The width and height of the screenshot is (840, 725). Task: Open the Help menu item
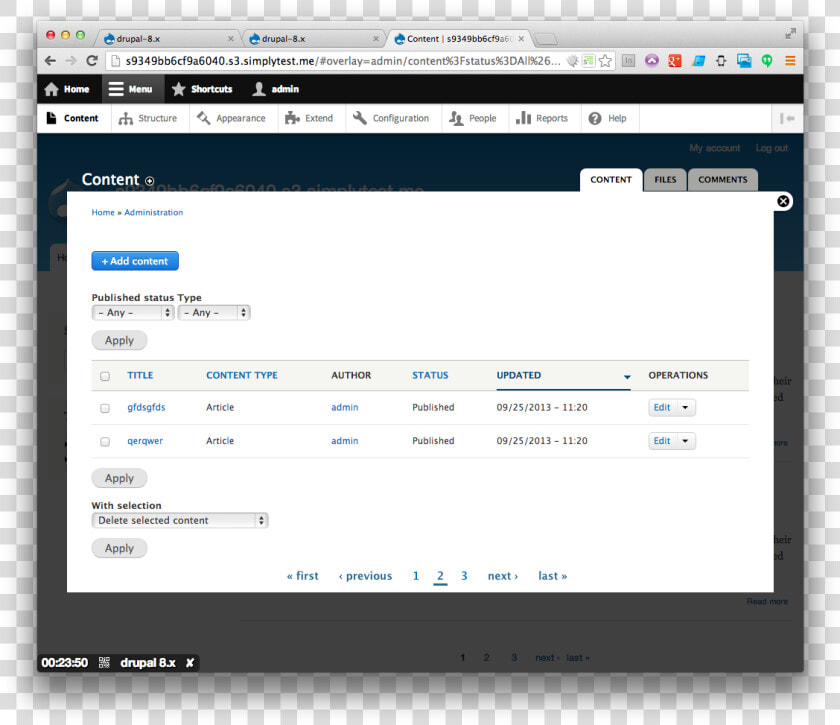(x=608, y=118)
